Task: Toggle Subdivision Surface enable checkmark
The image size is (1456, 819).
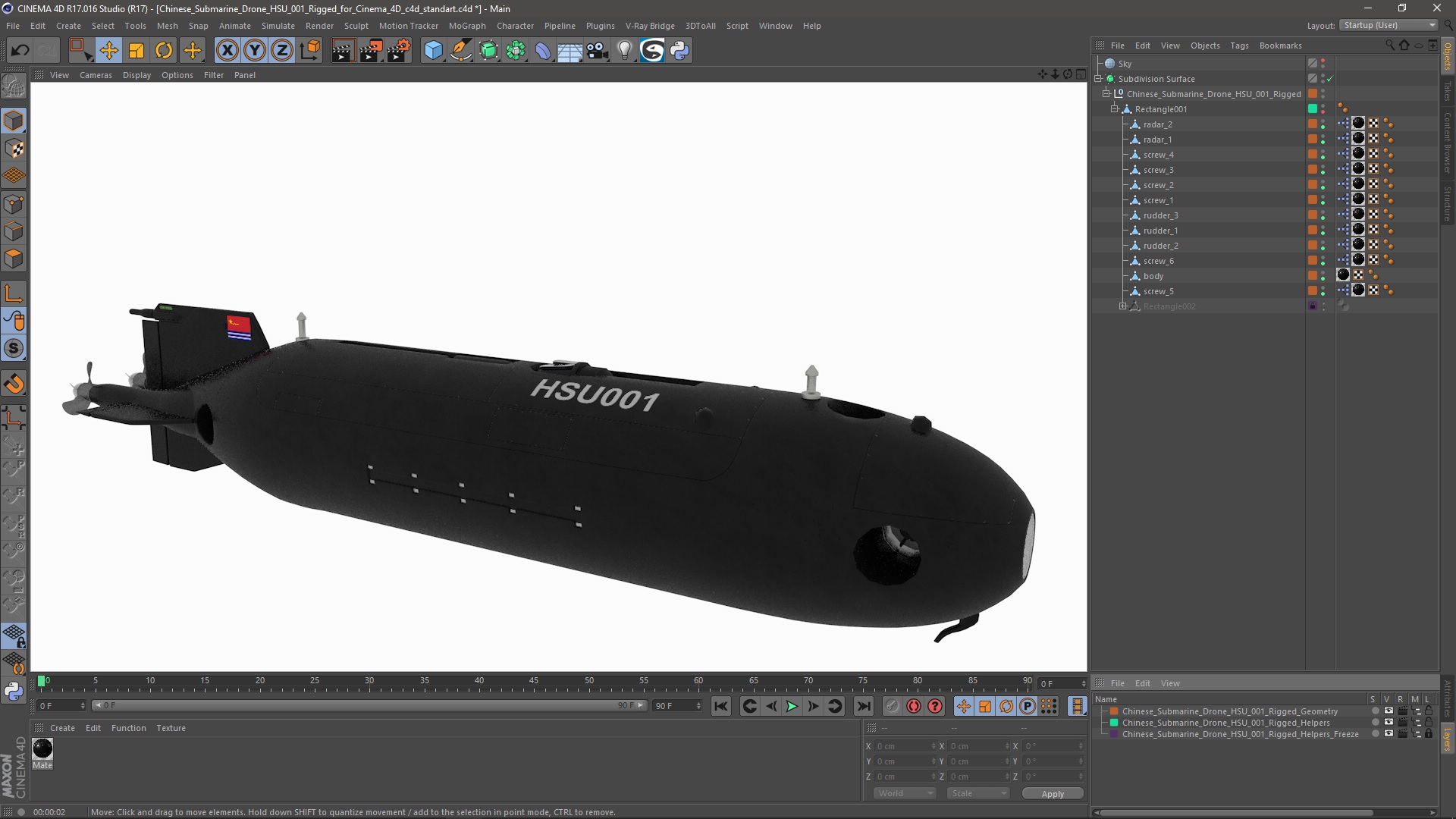Action: coord(1329,79)
